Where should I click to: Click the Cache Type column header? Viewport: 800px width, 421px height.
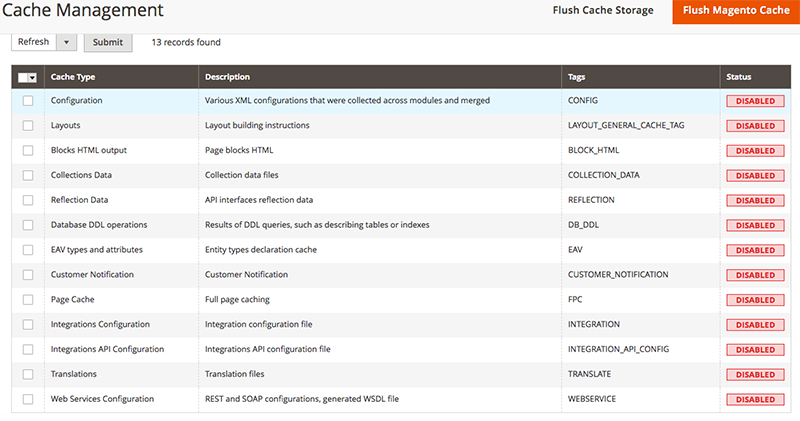click(72, 77)
